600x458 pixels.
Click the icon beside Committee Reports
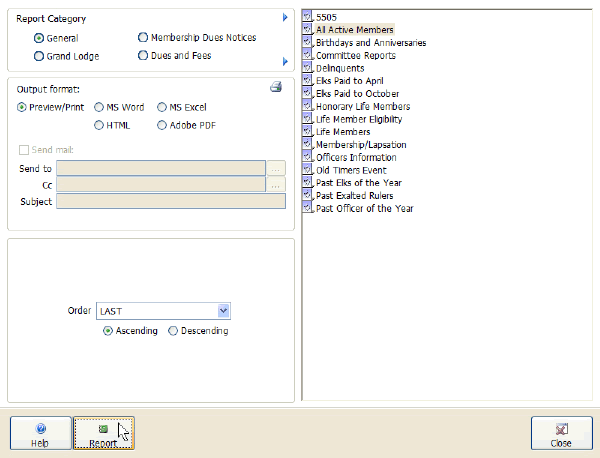tap(308, 56)
